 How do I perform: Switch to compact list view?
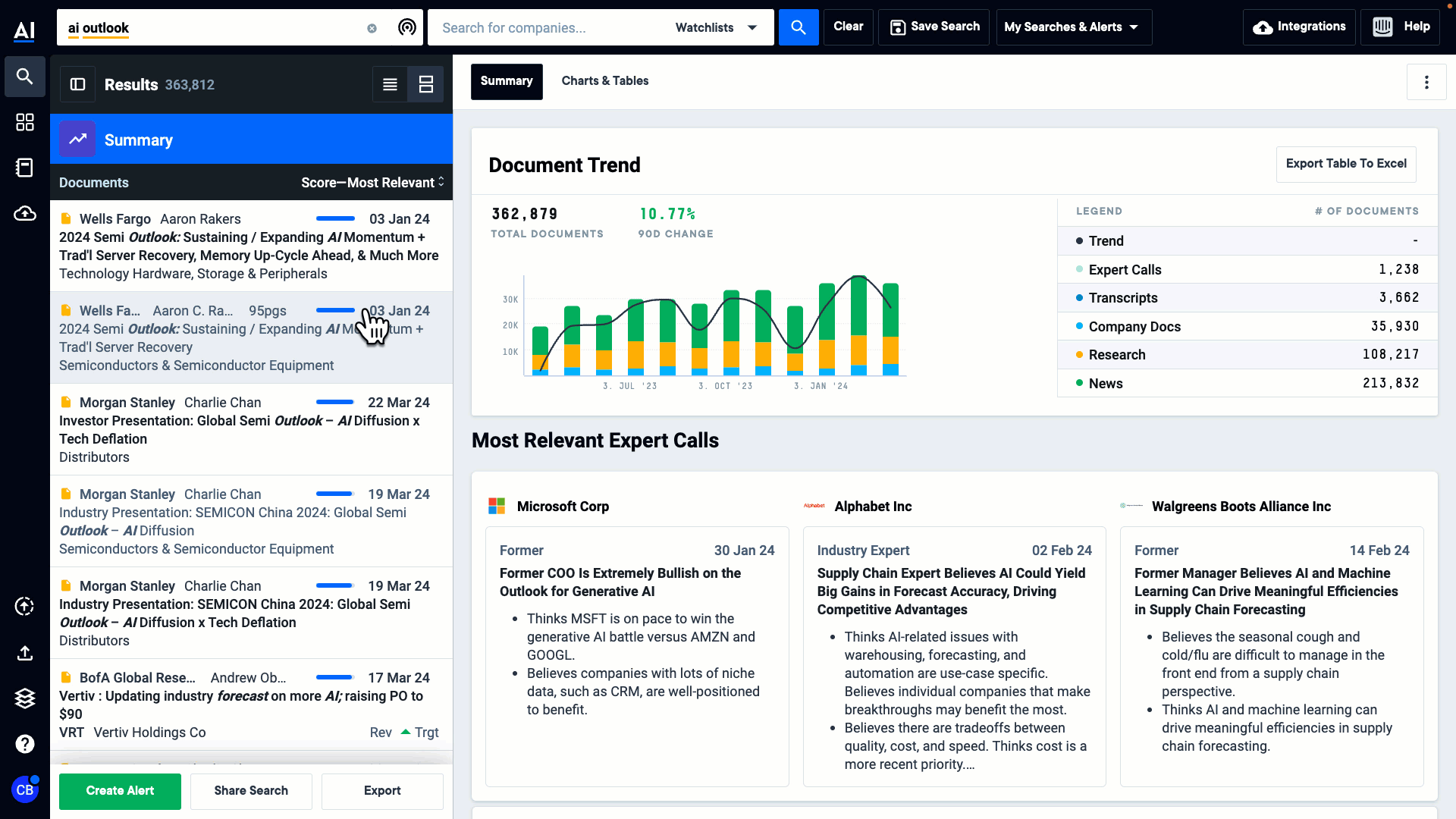(x=390, y=84)
